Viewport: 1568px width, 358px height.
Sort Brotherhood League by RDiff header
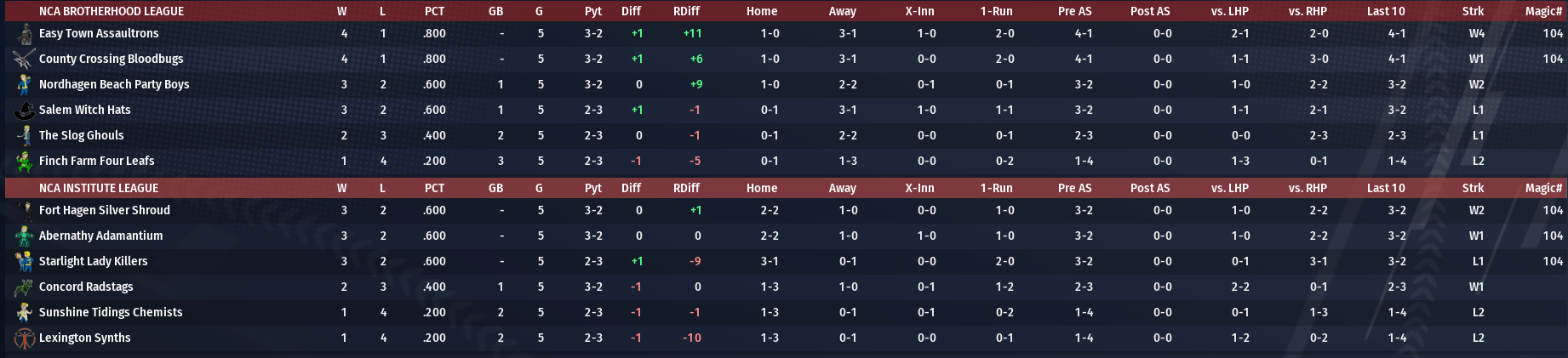tap(686, 12)
